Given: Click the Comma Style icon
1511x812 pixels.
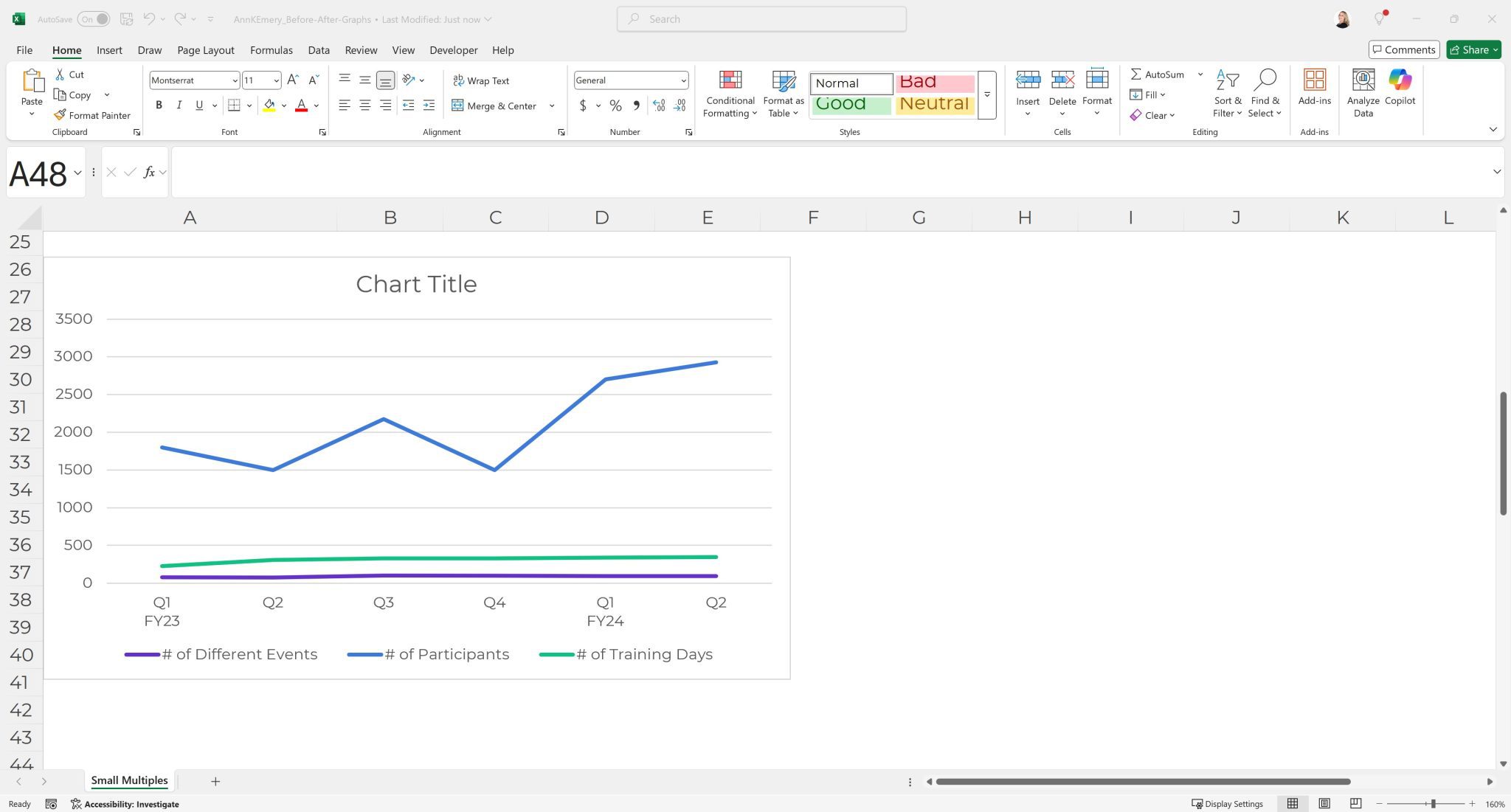Looking at the screenshot, I should click(636, 105).
